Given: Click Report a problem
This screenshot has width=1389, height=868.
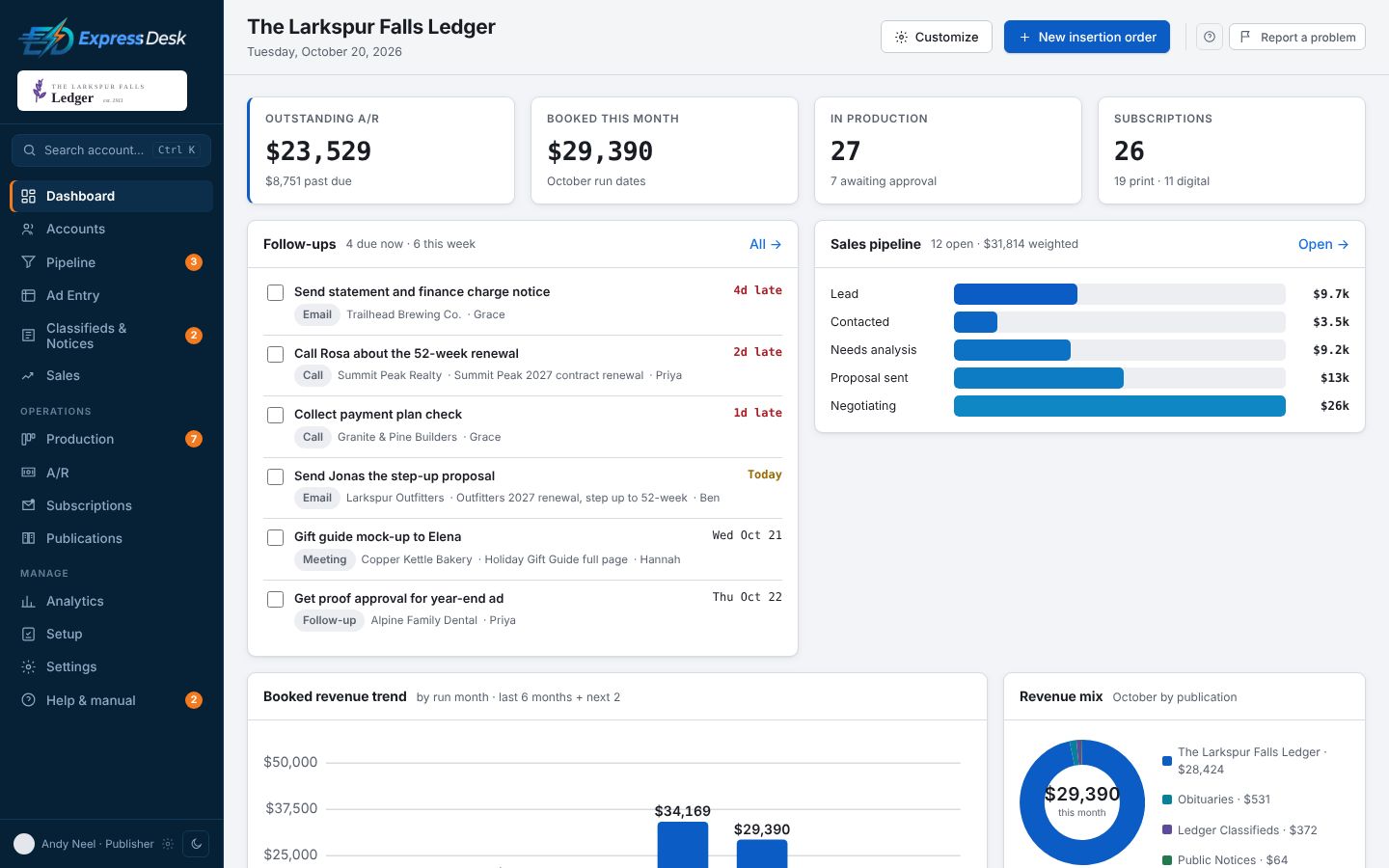Looking at the screenshot, I should coord(1297,37).
